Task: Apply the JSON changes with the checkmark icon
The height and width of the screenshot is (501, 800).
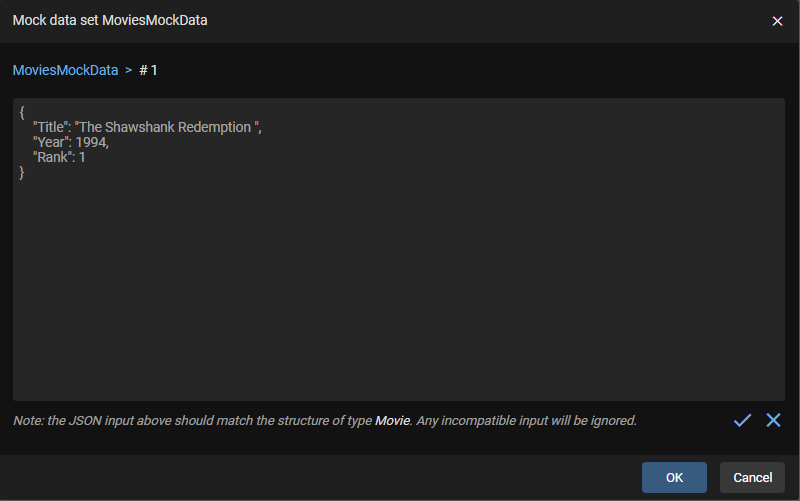Action: tap(742, 421)
